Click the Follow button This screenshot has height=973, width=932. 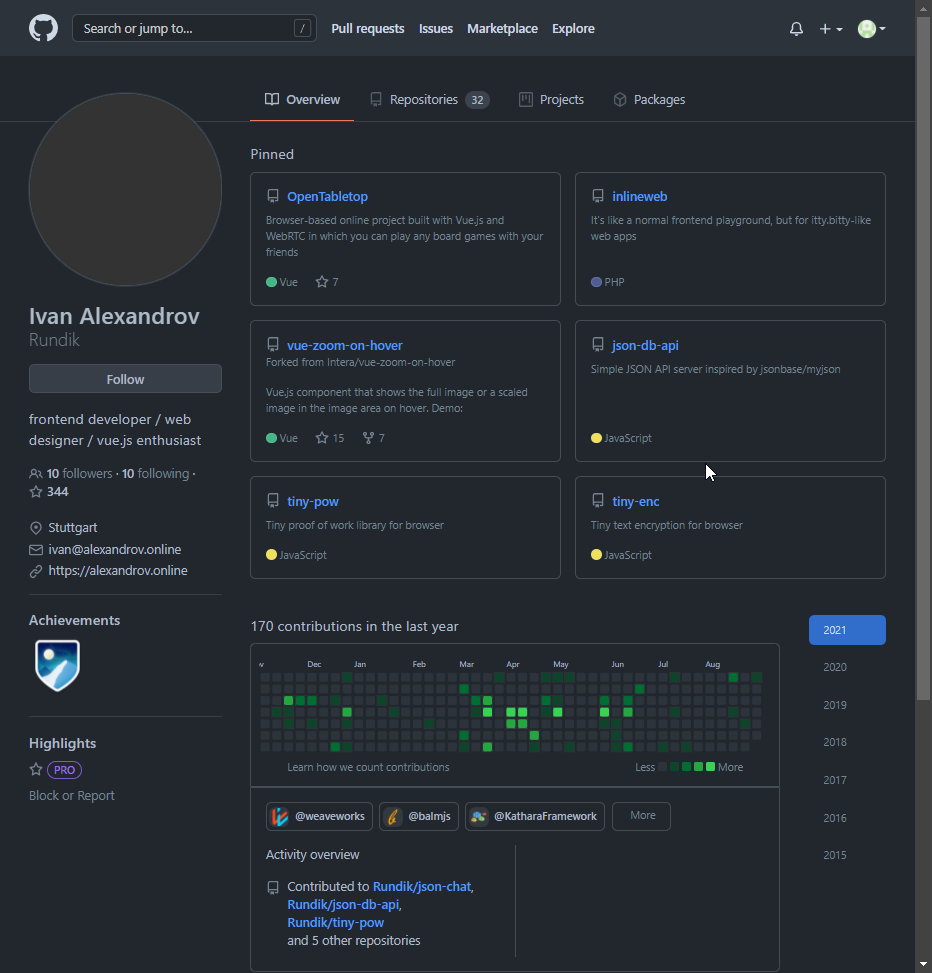pos(125,379)
